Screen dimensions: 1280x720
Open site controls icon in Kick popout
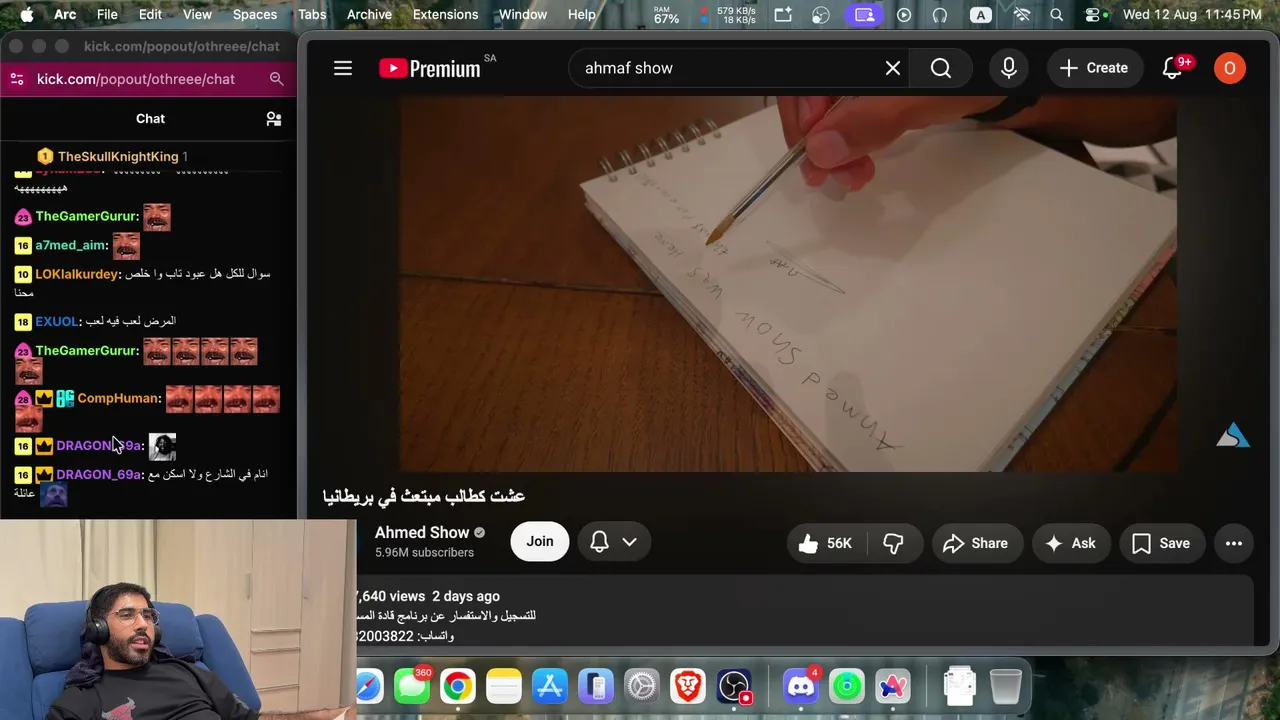[x=16, y=79]
